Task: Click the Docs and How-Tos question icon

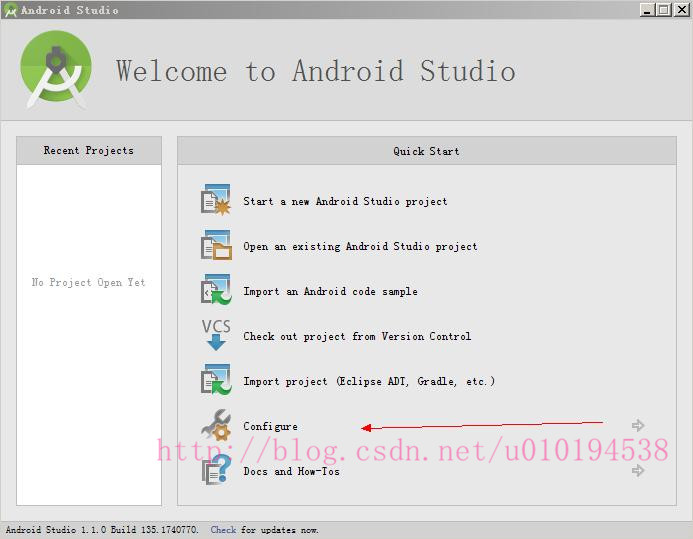Action: tap(216, 470)
